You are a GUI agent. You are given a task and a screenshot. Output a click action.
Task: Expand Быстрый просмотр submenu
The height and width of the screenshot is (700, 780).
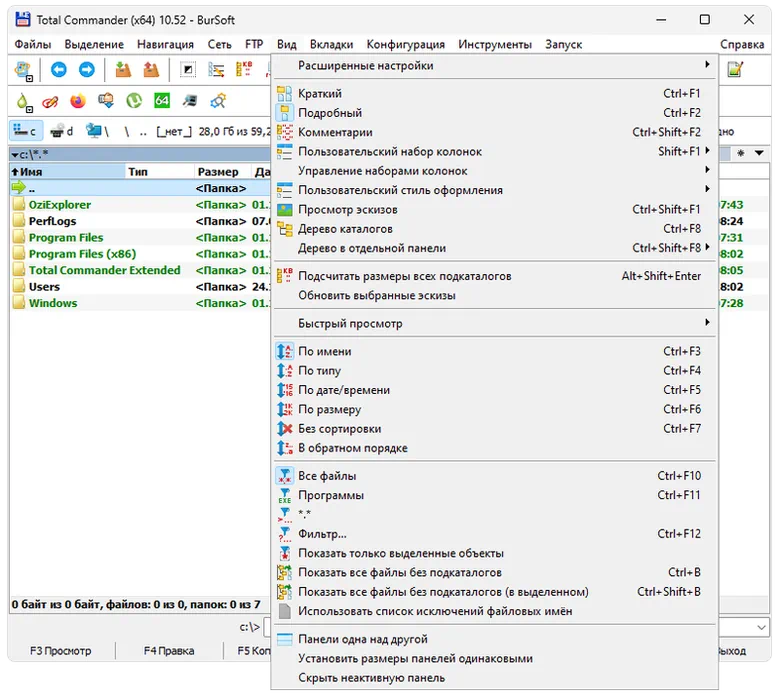pos(494,323)
